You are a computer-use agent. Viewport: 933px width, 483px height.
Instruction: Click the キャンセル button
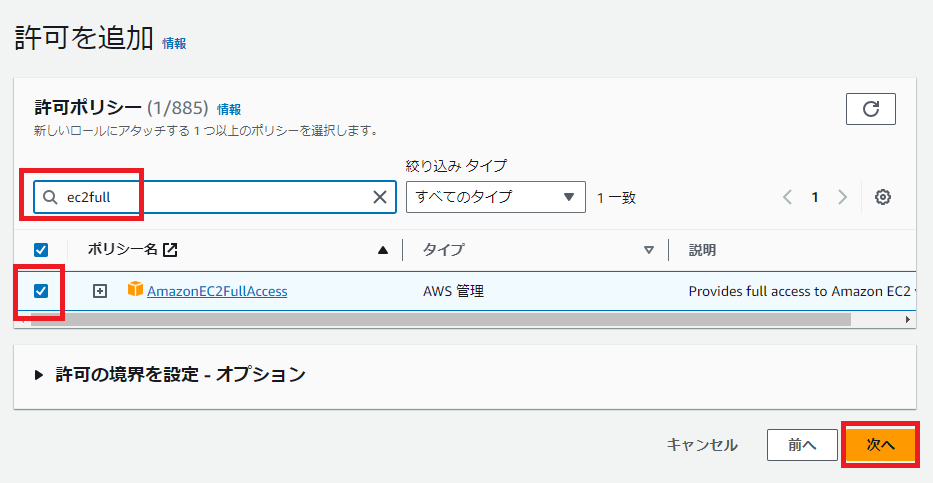tap(702, 444)
